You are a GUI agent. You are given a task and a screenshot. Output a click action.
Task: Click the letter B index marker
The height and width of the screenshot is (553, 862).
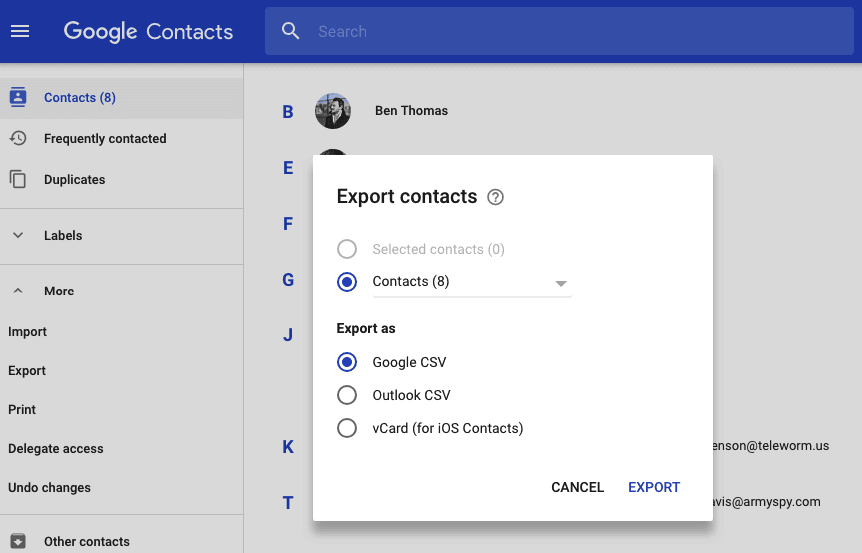click(x=288, y=112)
